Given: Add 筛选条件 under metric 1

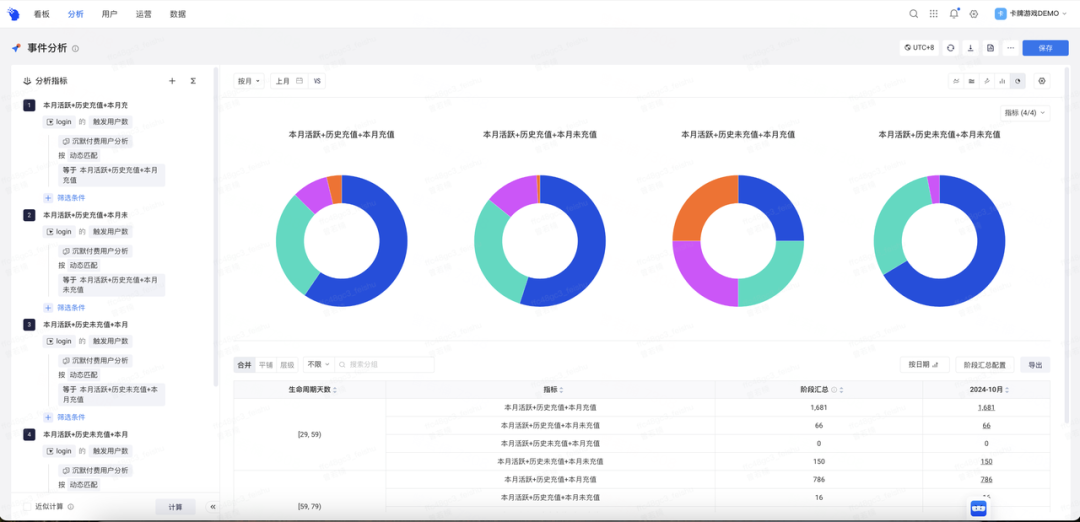Looking at the screenshot, I should coord(65,198).
